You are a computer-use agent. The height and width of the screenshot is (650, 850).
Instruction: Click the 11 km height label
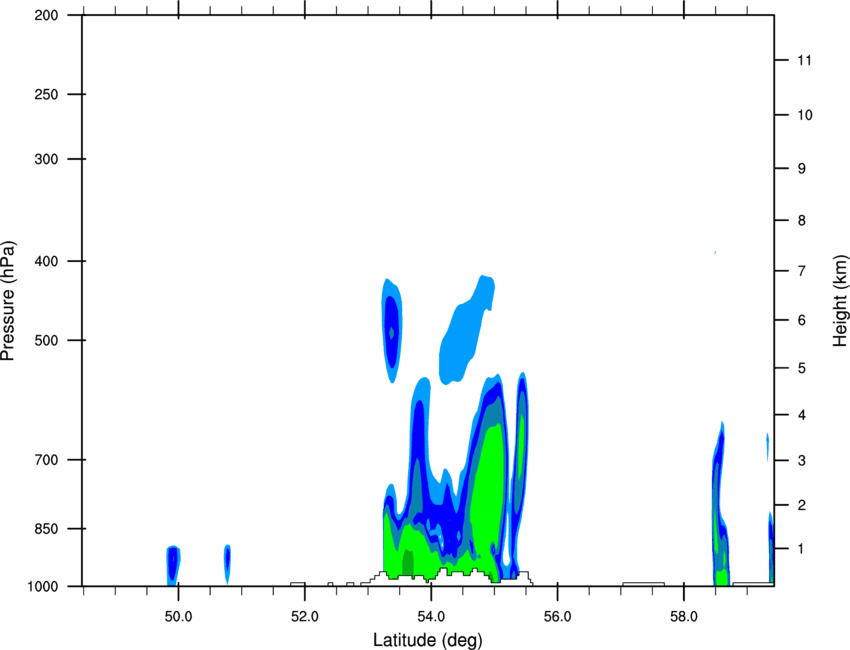click(804, 60)
